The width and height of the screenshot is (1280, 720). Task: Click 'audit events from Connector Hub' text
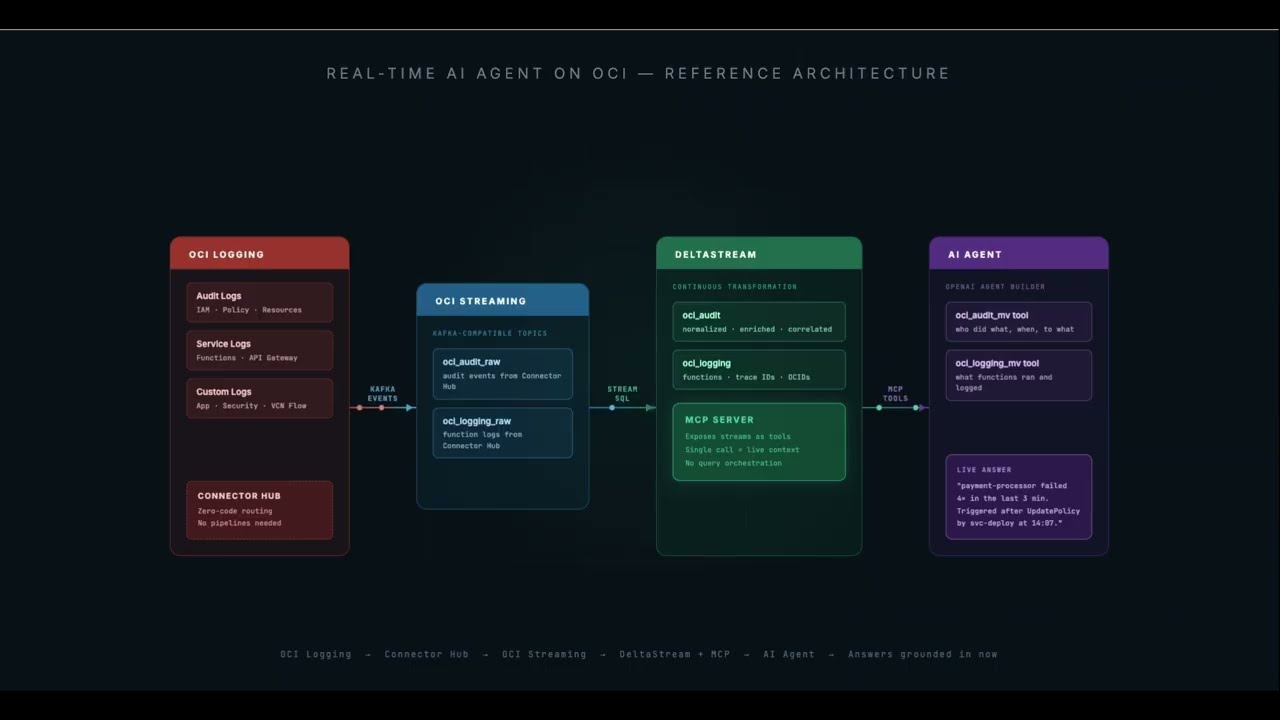502,381
